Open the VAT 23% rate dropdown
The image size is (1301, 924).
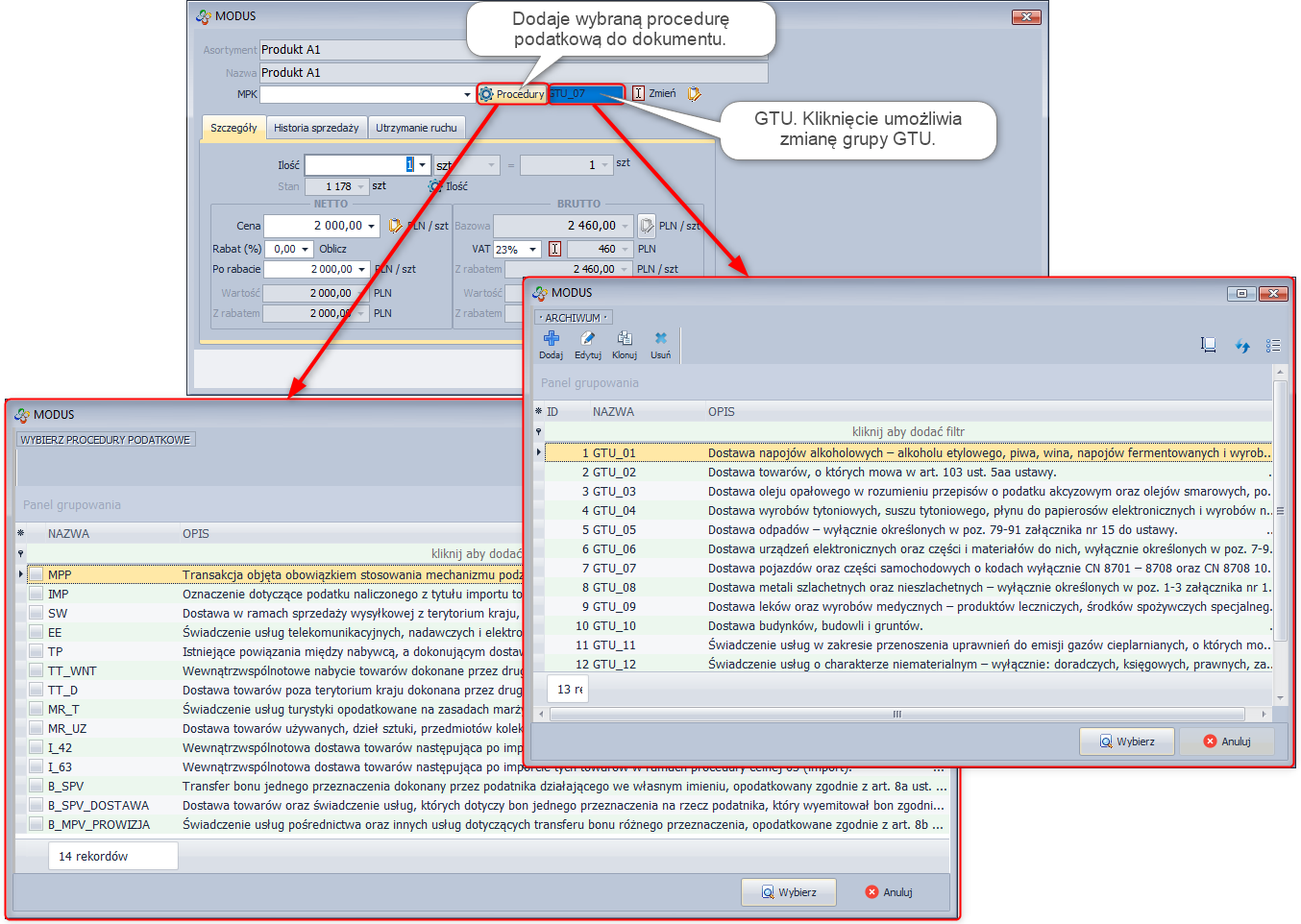(x=532, y=250)
